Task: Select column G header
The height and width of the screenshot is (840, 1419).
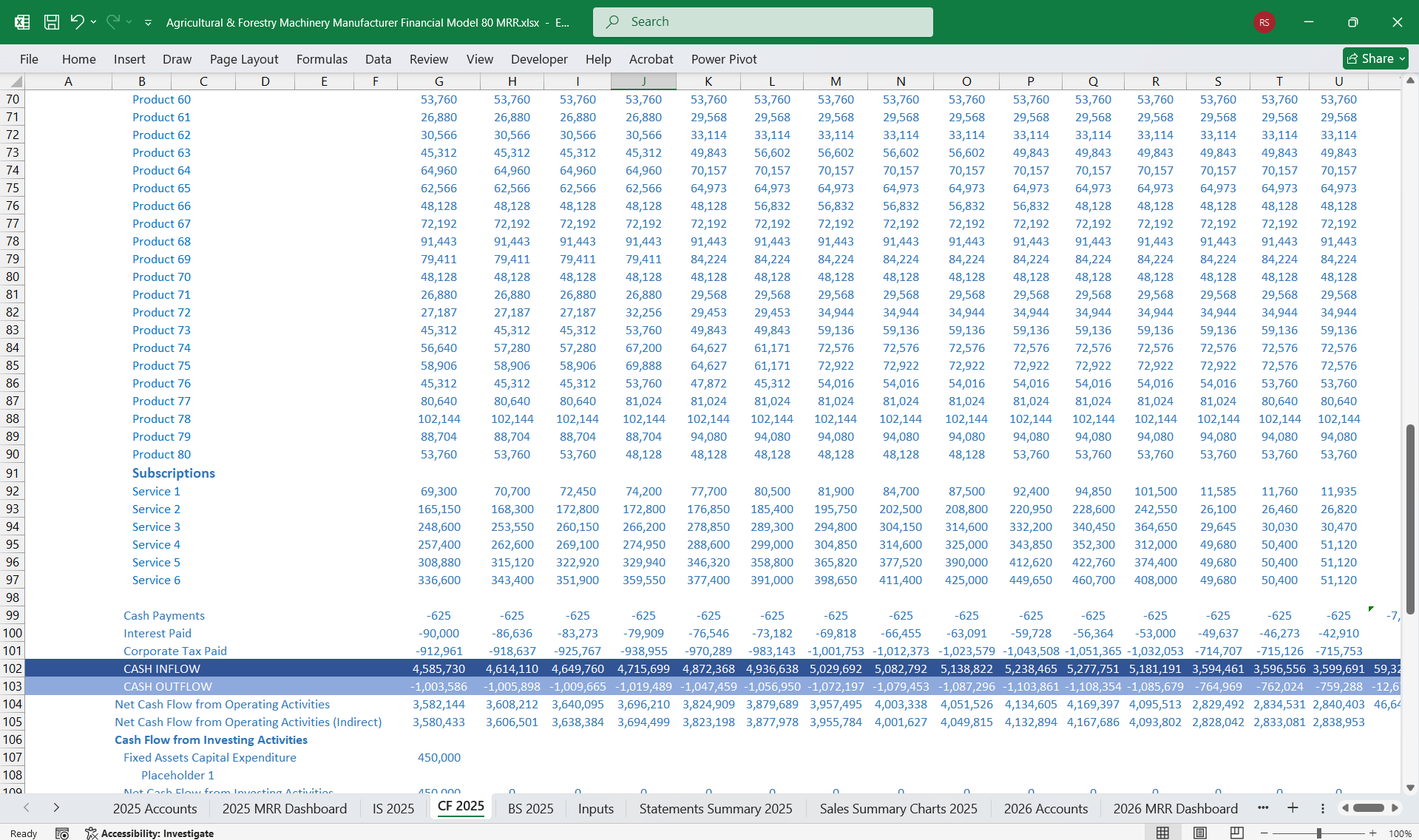Action: (439, 81)
